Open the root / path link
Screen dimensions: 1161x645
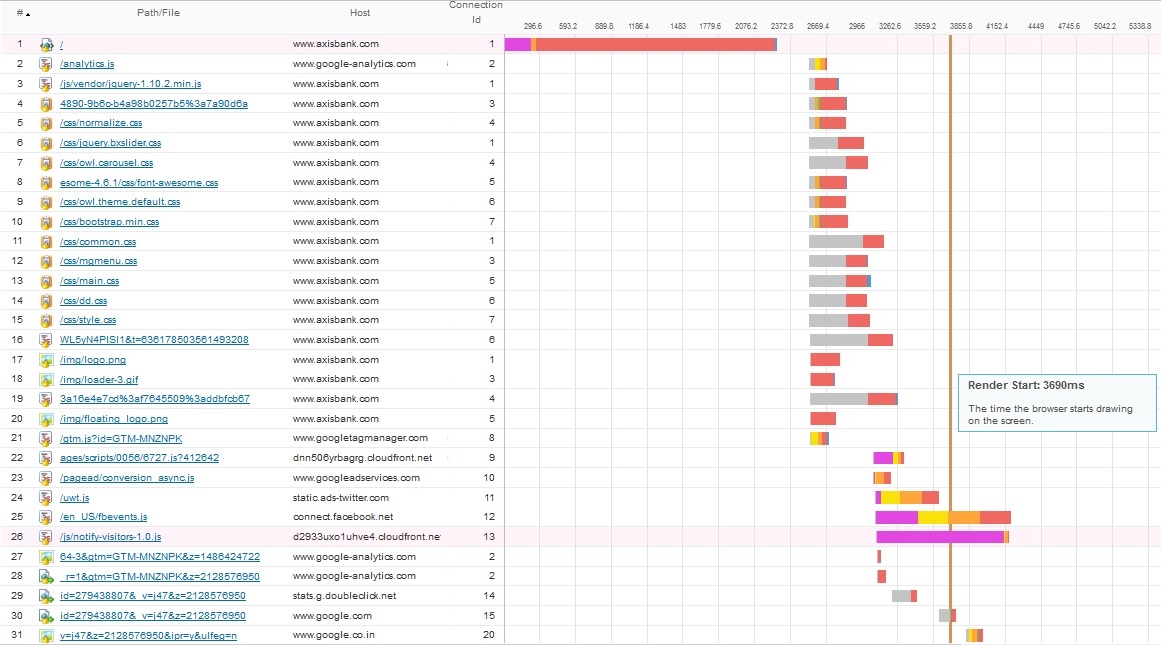pos(61,44)
